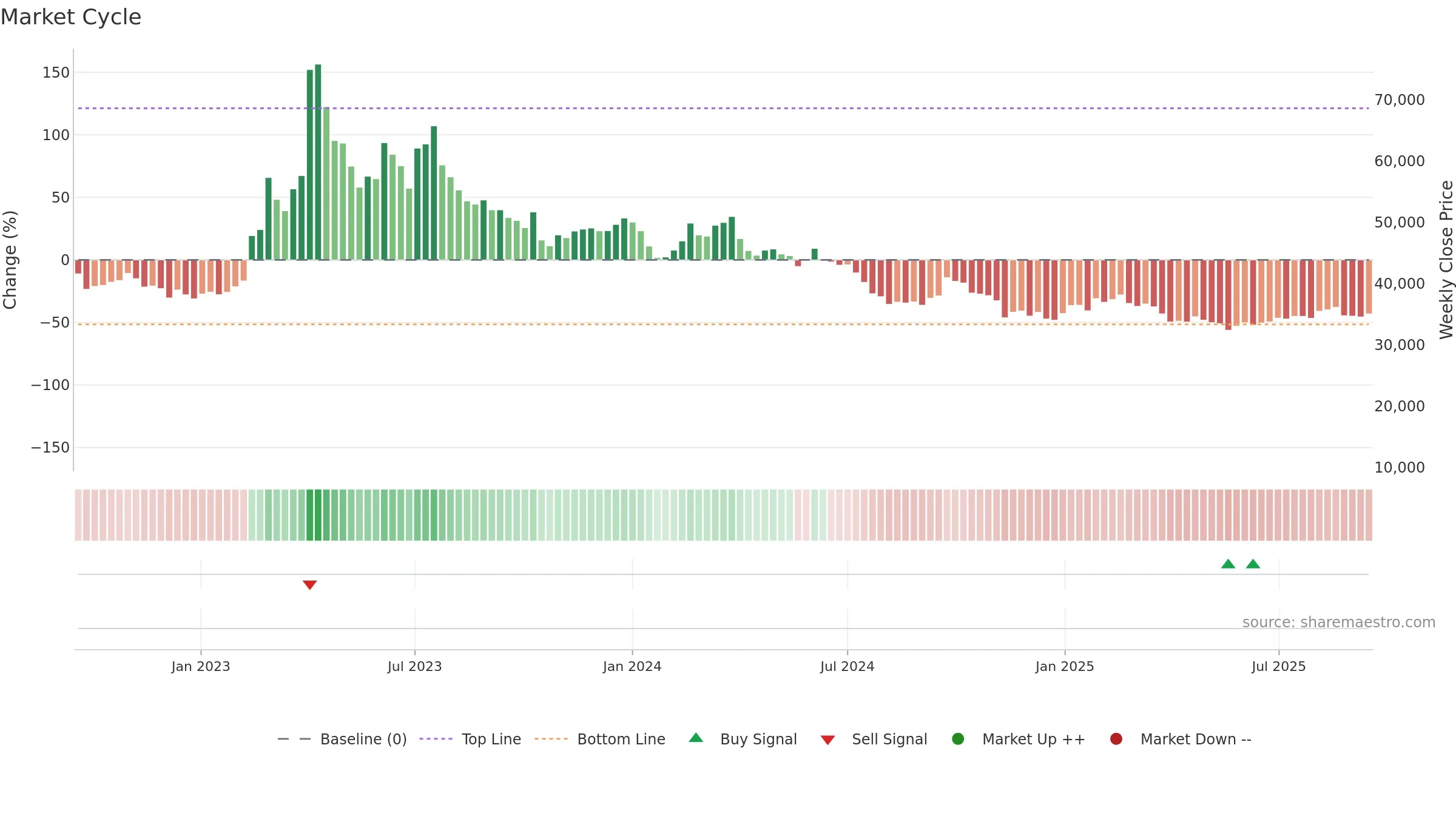Screen dimensions: 1456x819
Task: Toggle the Baseline (0) legend entry
Action: (342, 739)
